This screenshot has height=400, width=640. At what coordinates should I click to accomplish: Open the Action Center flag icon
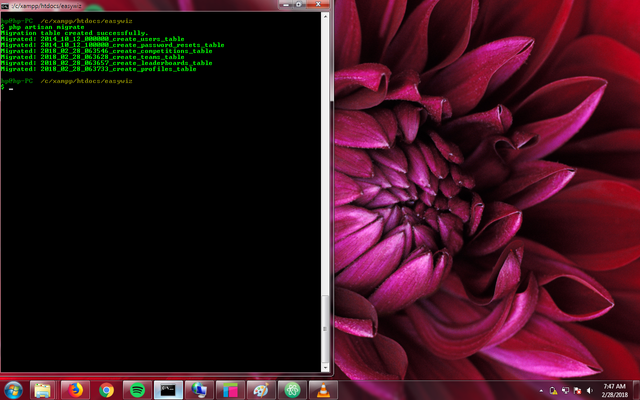[577, 391]
